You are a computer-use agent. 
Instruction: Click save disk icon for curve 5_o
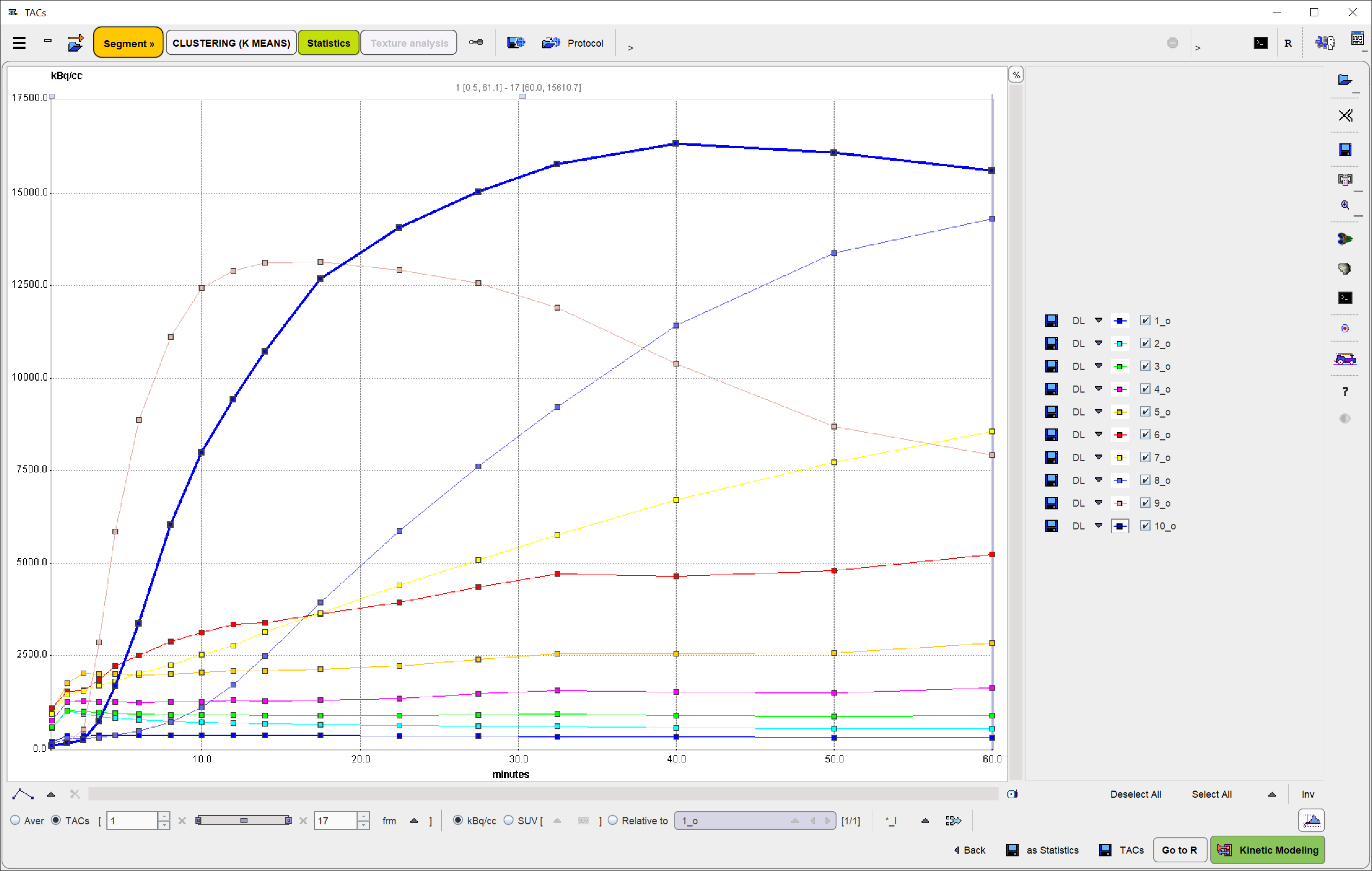tap(1051, 412)
